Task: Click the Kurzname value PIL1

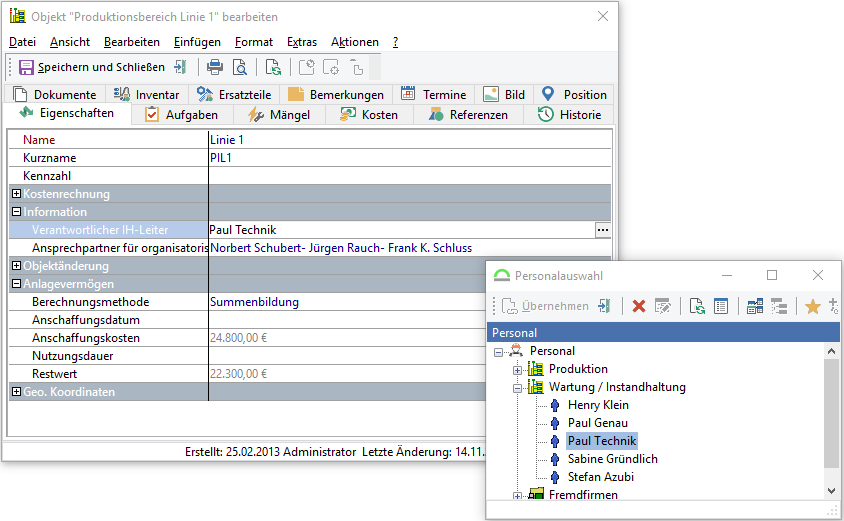Action: pyautogui.click(x=410, y=158)
